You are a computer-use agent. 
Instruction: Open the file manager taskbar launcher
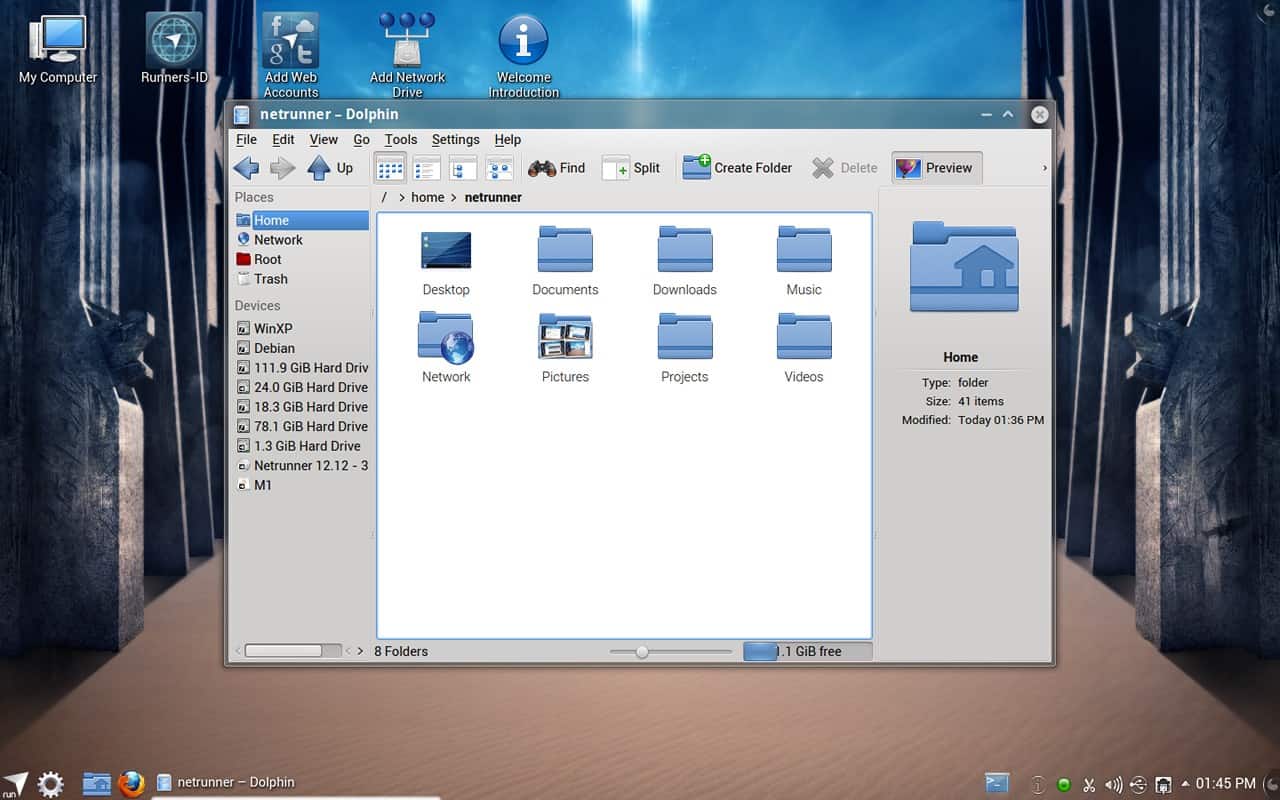click(x=96, y=783)
